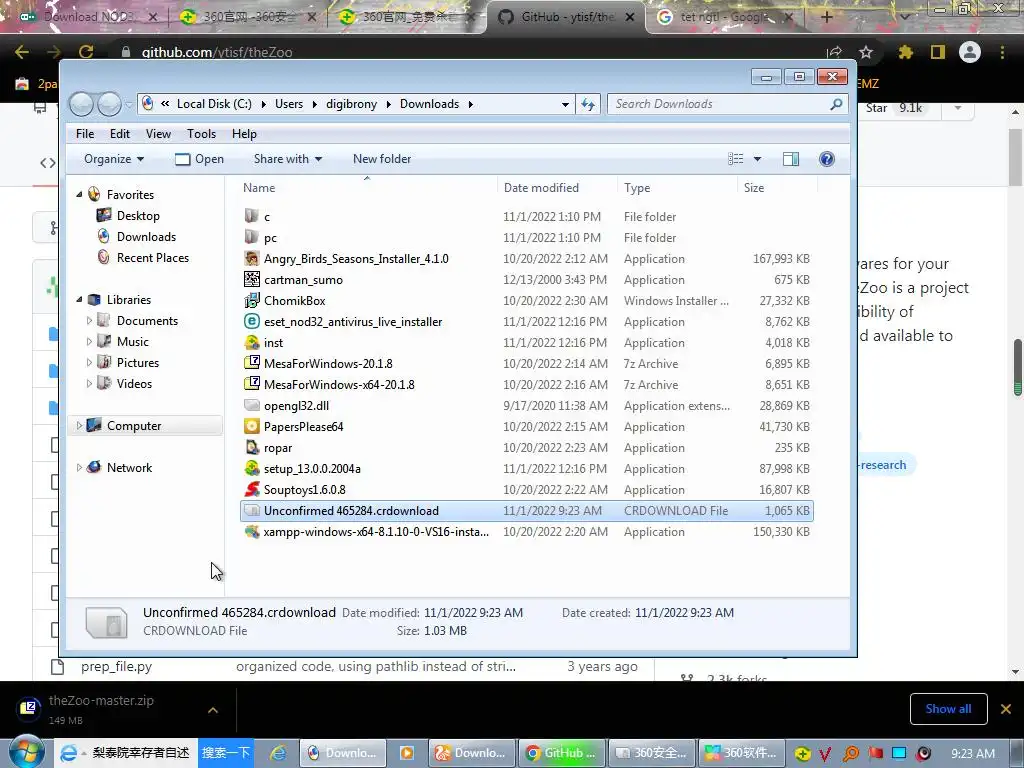Open the Organize dropdown
1024x768 pixels.
click(x=114, y=159)
